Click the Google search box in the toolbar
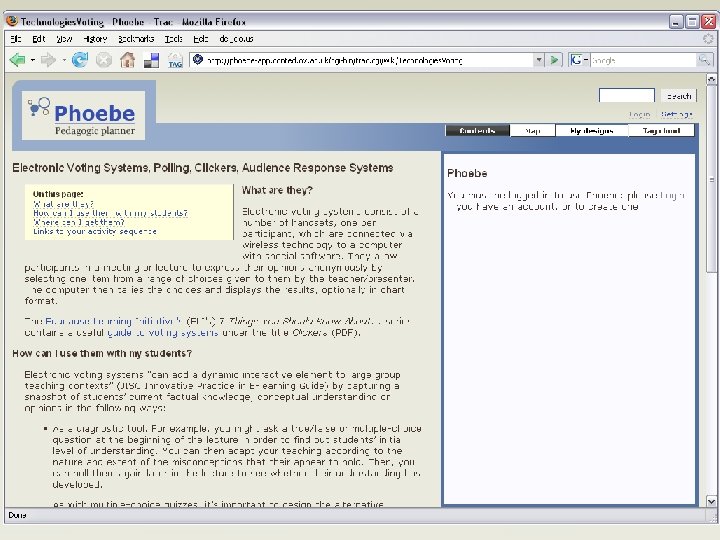Screen dimensions: 720x540 642,60
